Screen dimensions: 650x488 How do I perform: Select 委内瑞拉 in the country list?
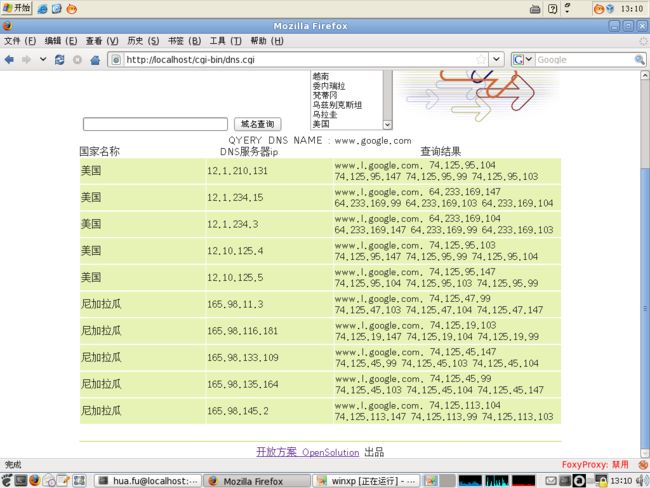(x=329, y=86)
